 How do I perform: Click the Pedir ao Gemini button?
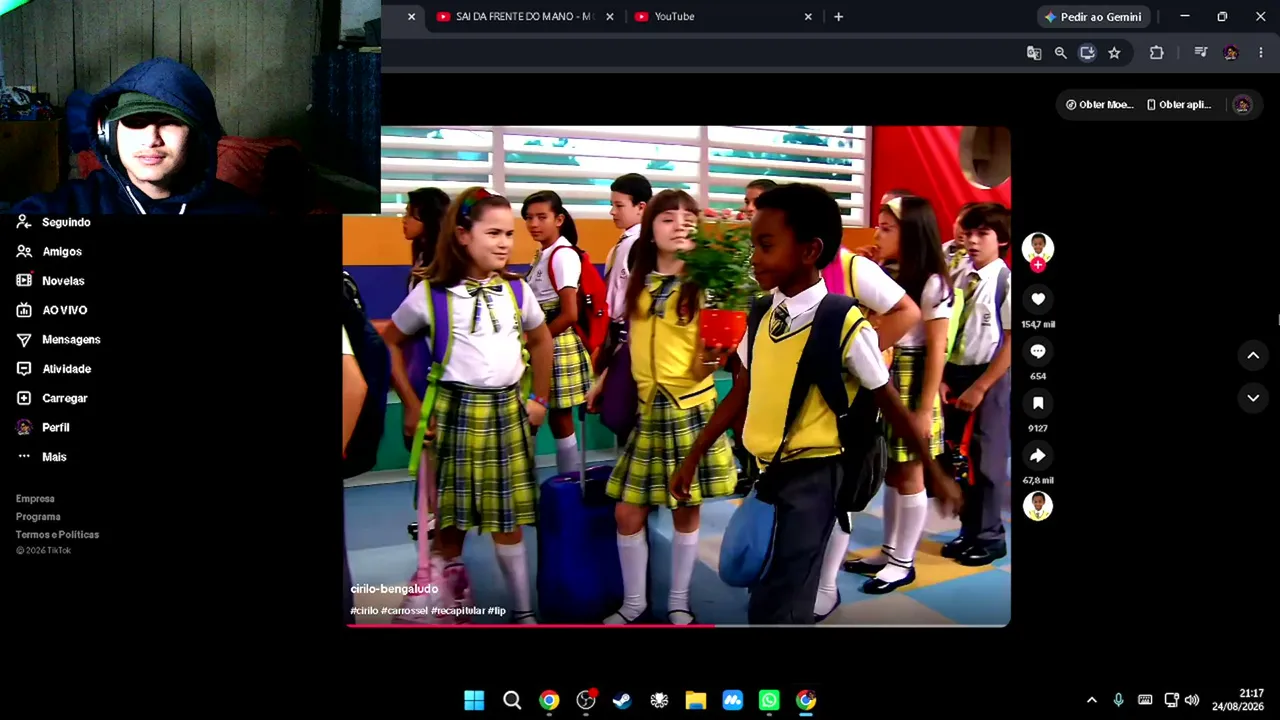[1092, 17]
